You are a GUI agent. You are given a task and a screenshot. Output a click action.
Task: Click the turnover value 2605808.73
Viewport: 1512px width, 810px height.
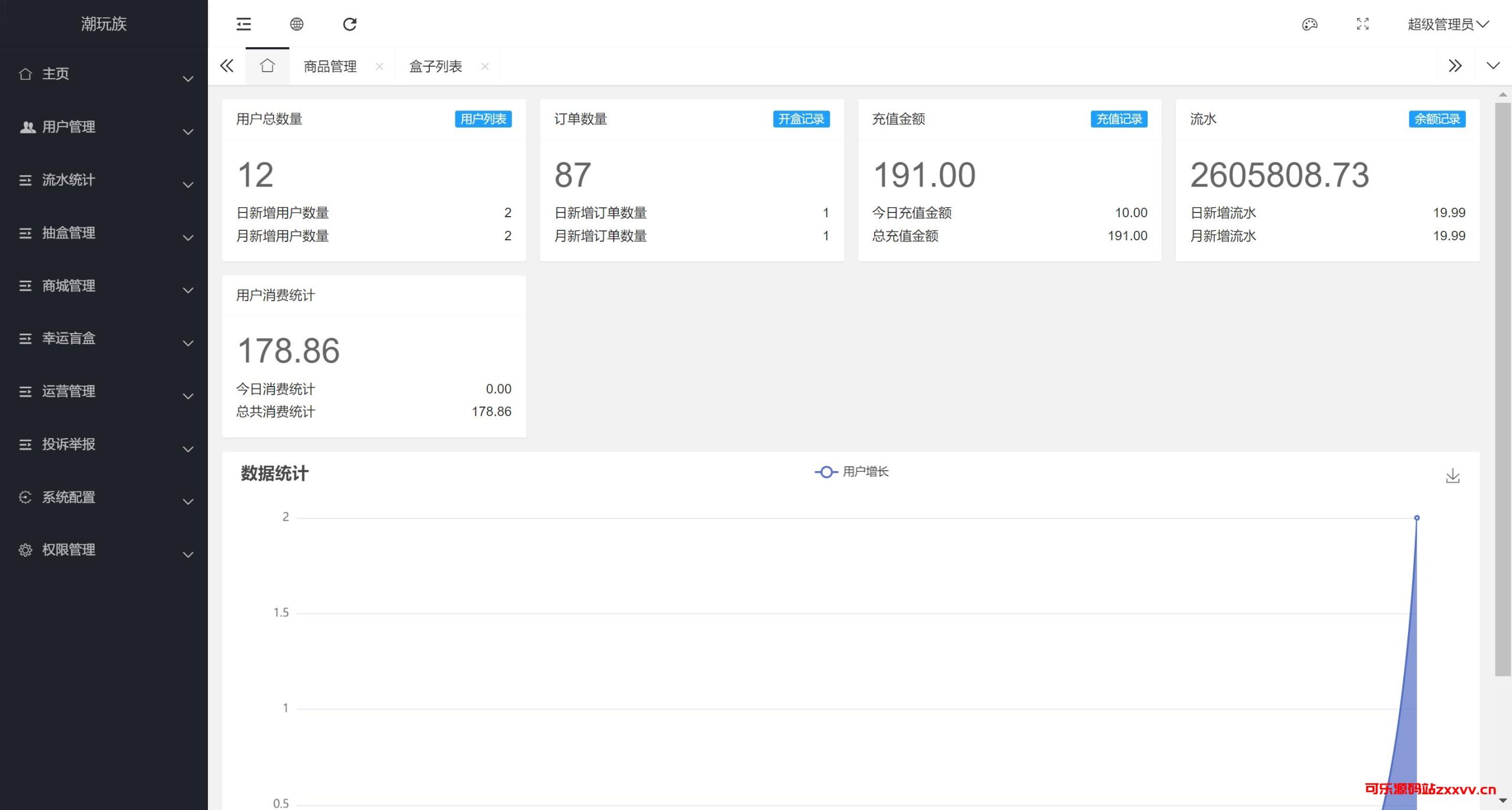coord(1279,175)
